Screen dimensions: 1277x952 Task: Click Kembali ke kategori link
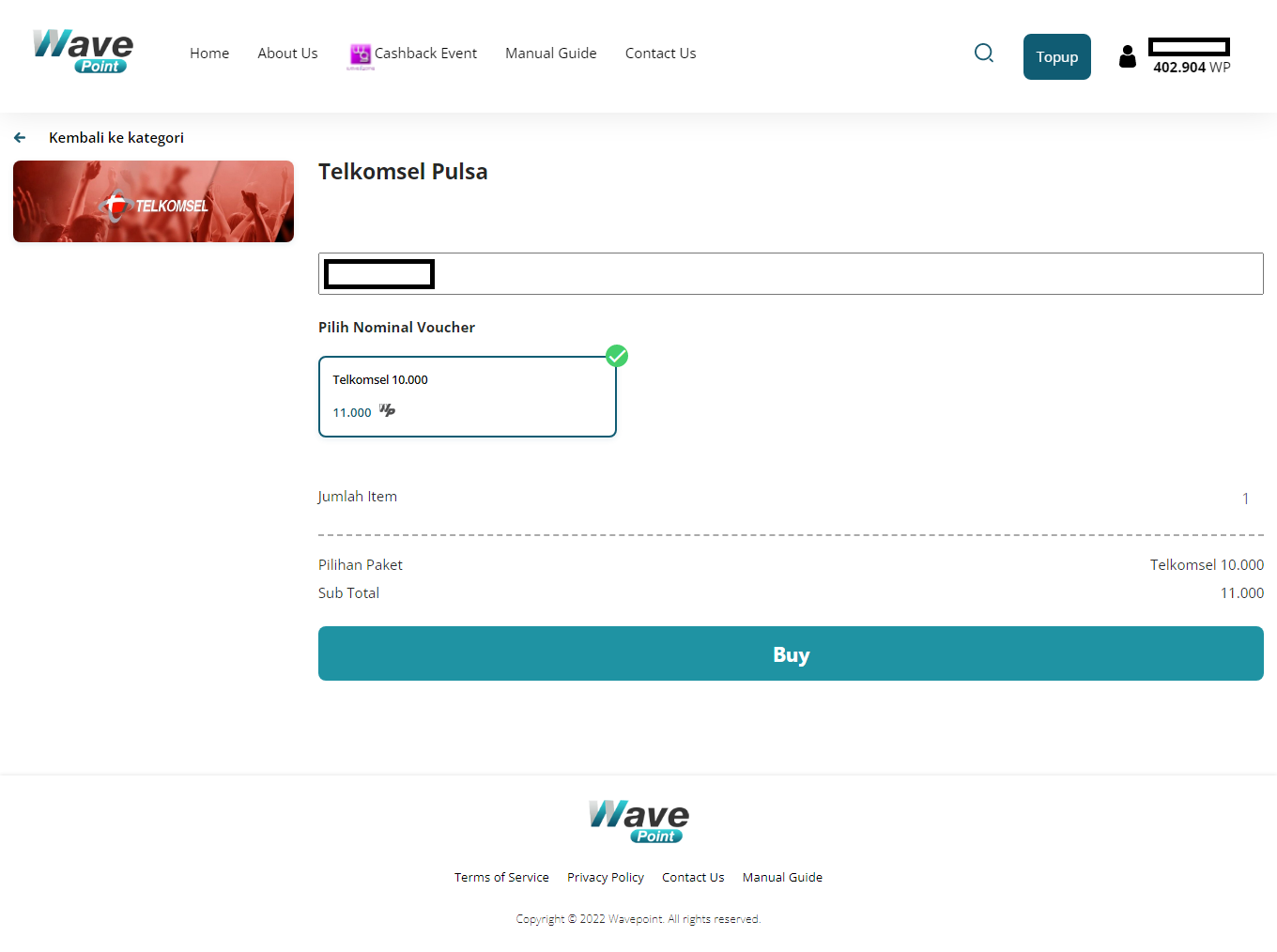click(116, 138)
